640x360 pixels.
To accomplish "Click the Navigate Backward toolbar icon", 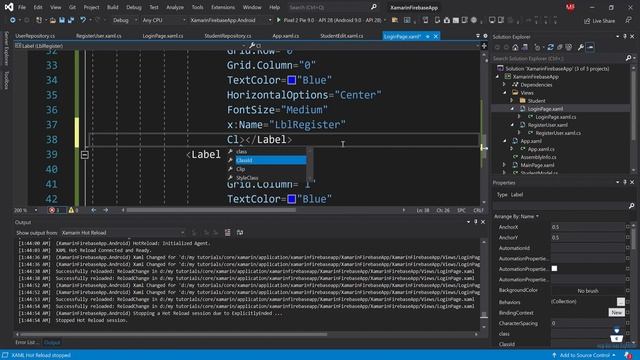I will coord(13,20).
